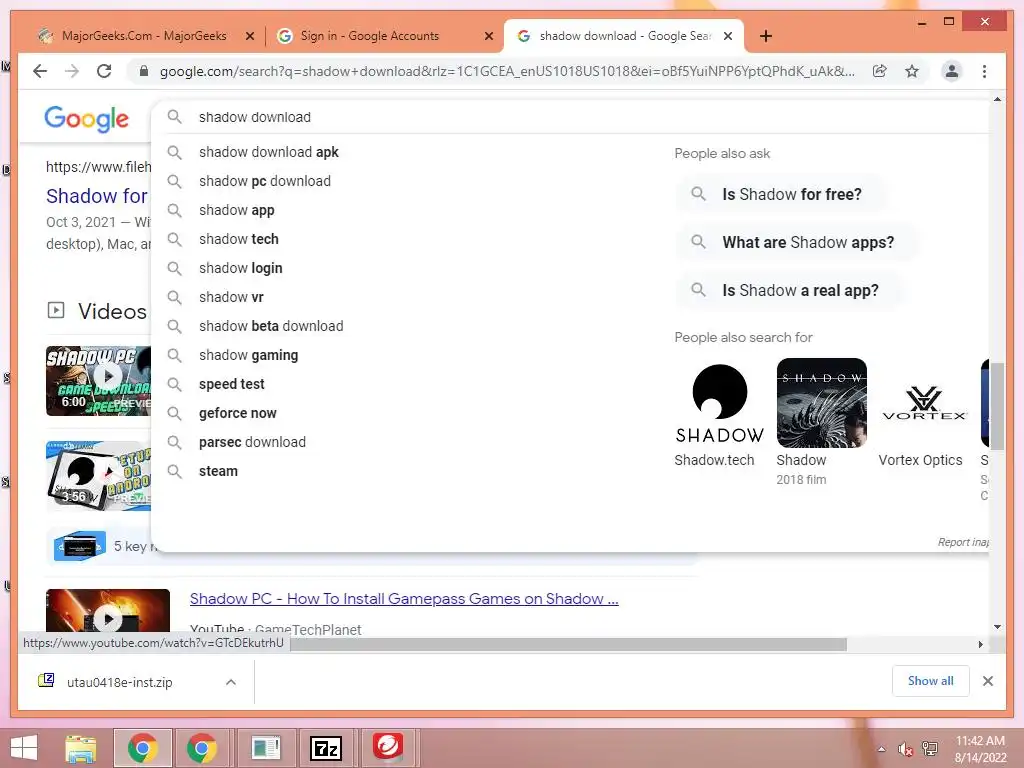Switch to first Chrome taskbar window

coord(142,748)
